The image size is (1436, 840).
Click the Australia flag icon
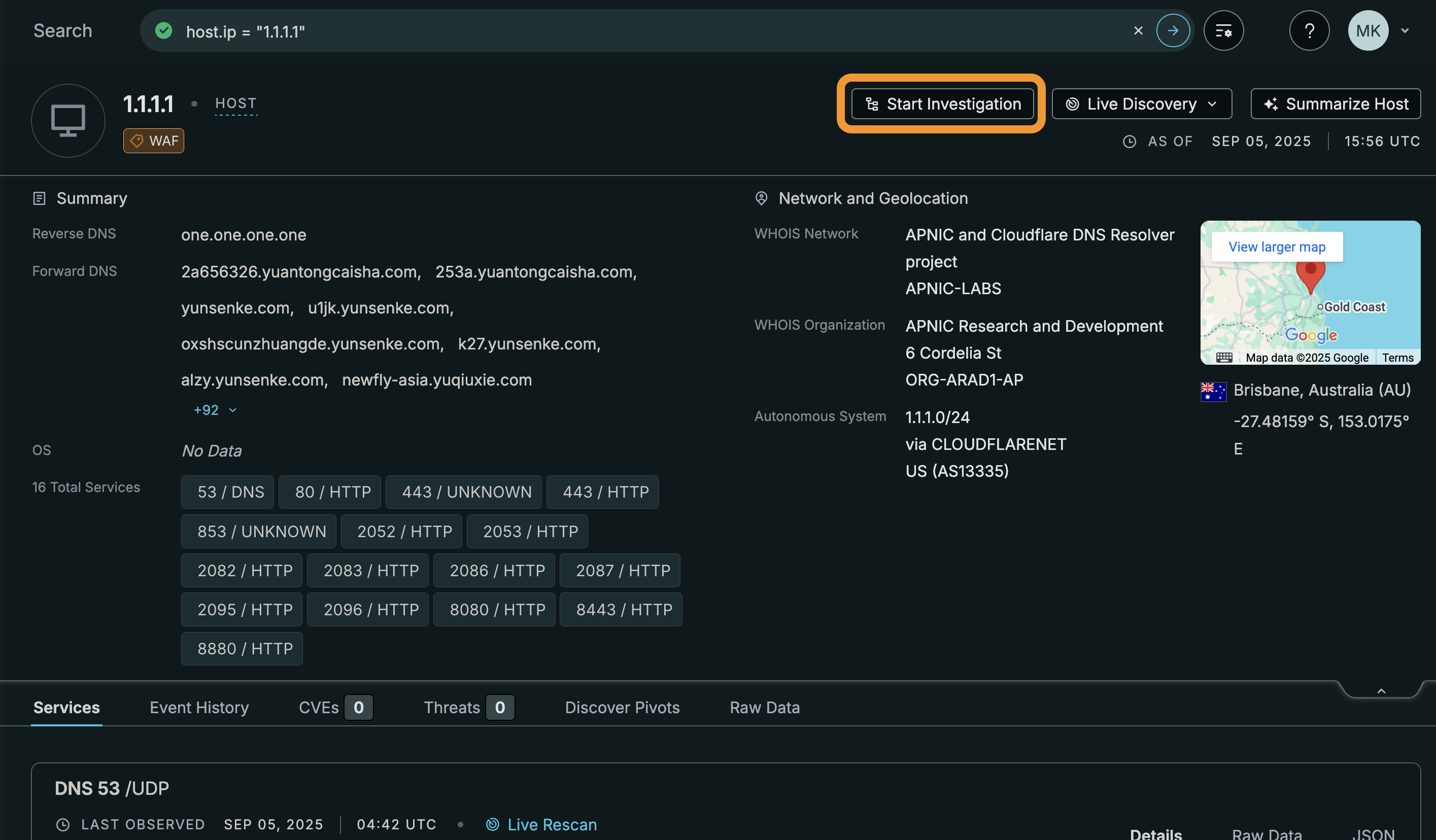point(1213,392)
